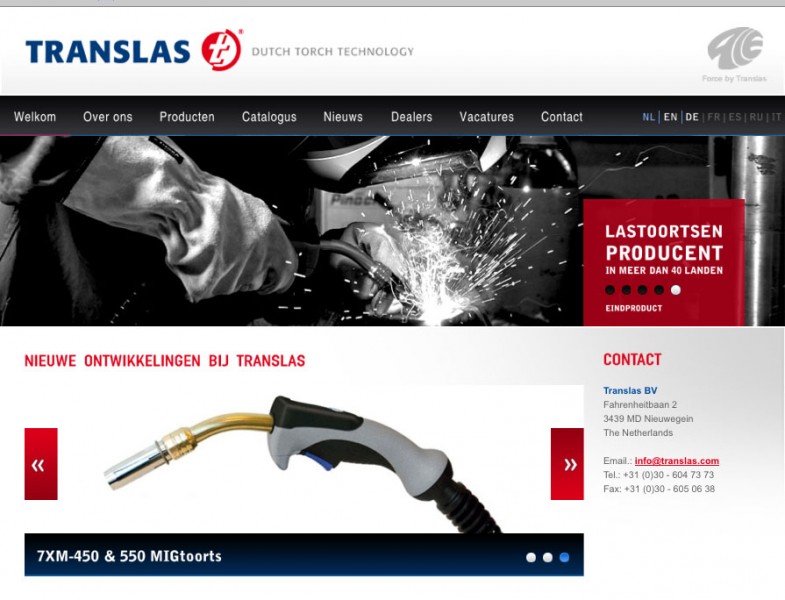Select the third banner slide dot

[643, 290]
